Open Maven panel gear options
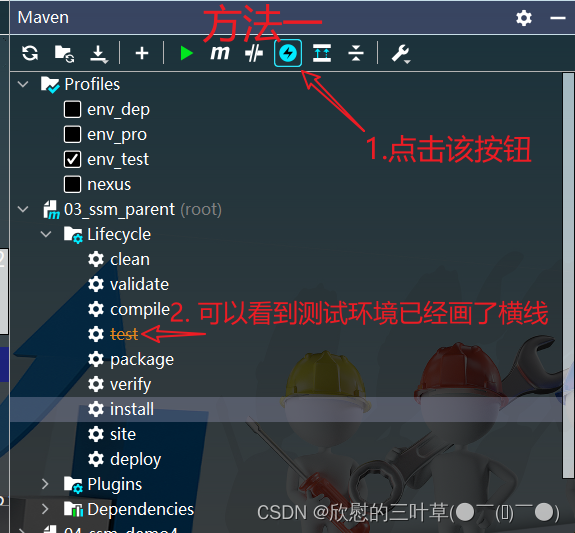575x533 pixels. click(x=524, y=18)
